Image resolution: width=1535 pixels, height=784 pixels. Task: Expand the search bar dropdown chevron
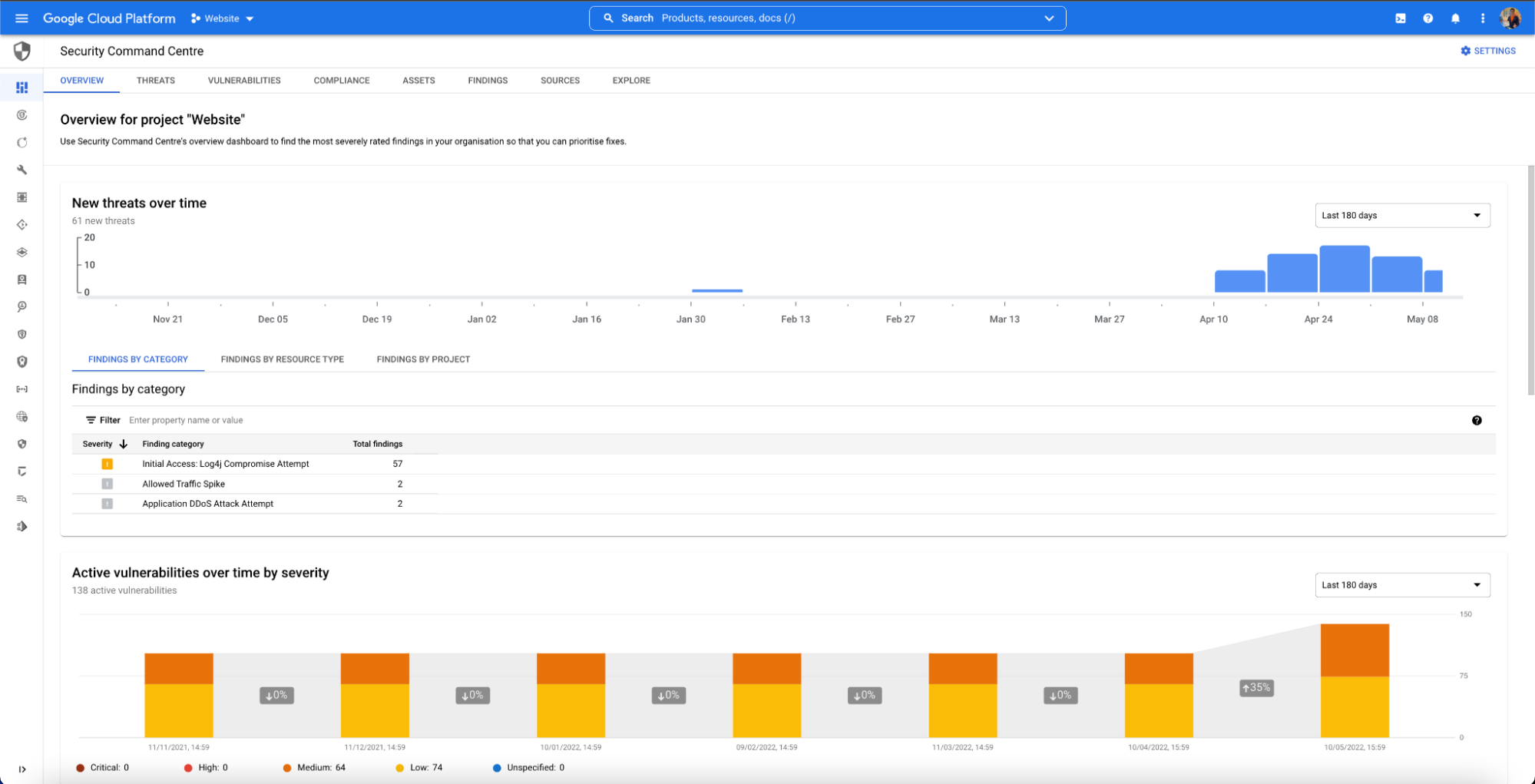(1049, 18)
